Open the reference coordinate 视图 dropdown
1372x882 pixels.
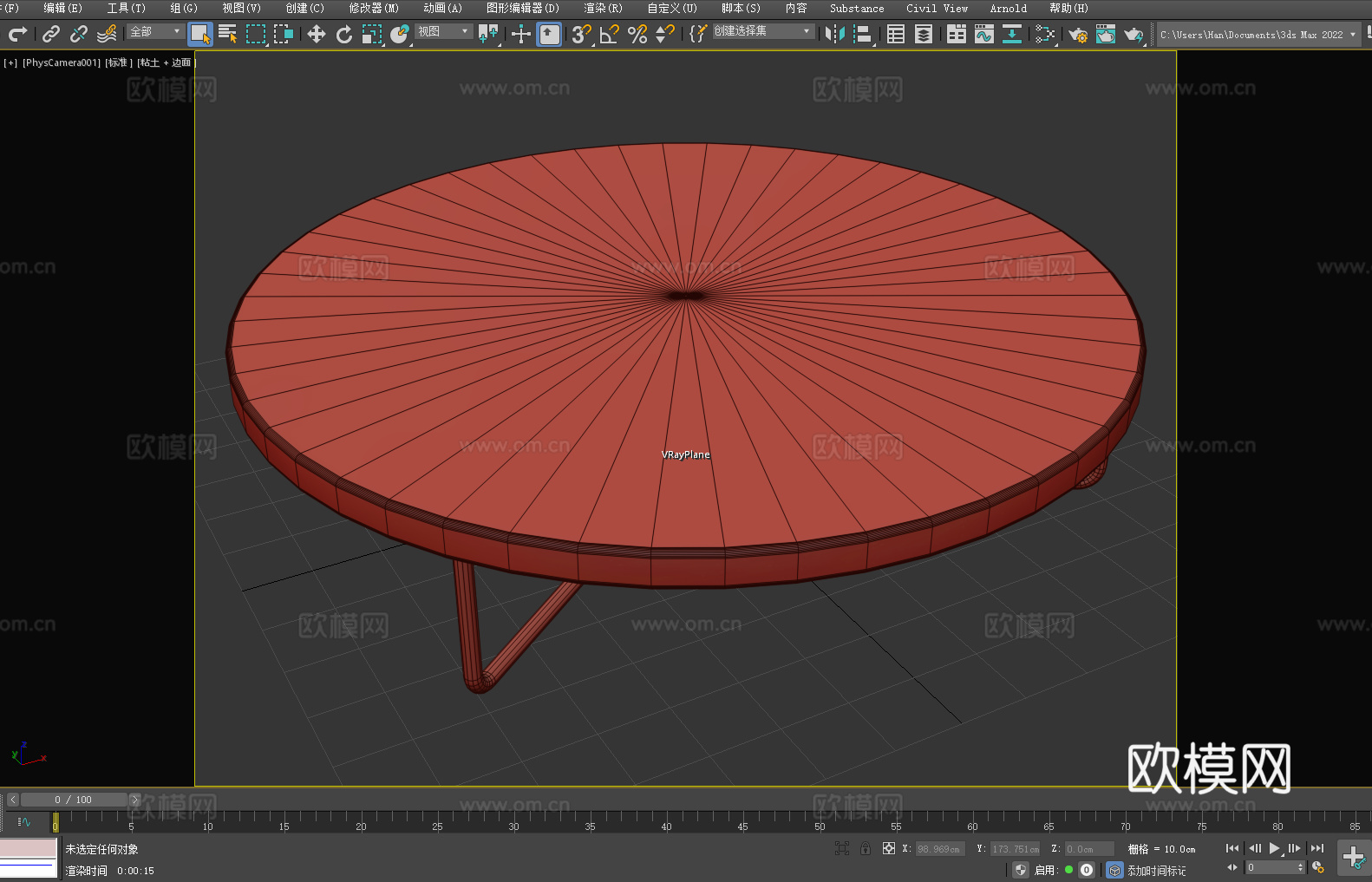(x=443, y=31)
